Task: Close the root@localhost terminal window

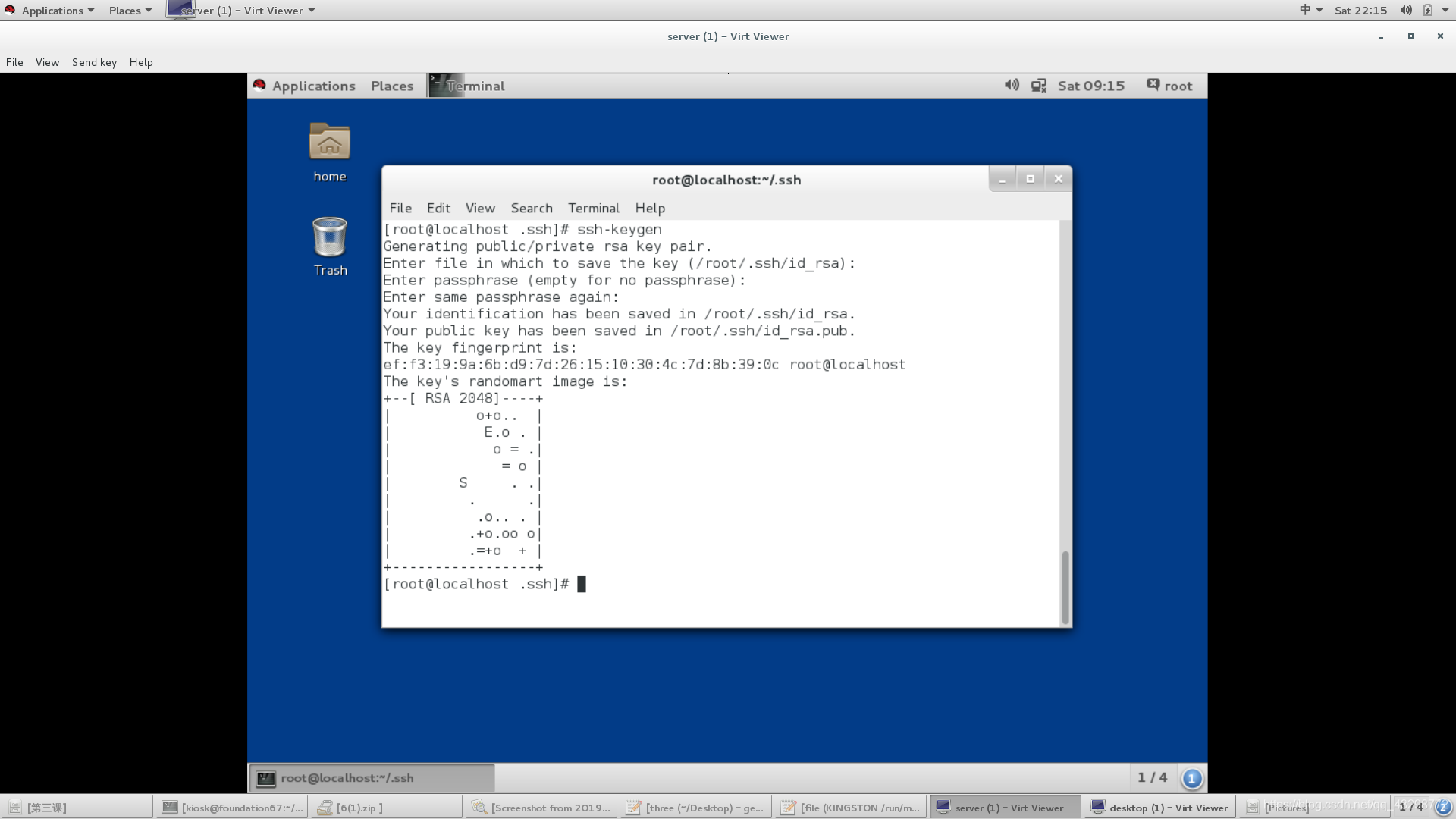Action: click(x=1058, y=179)
